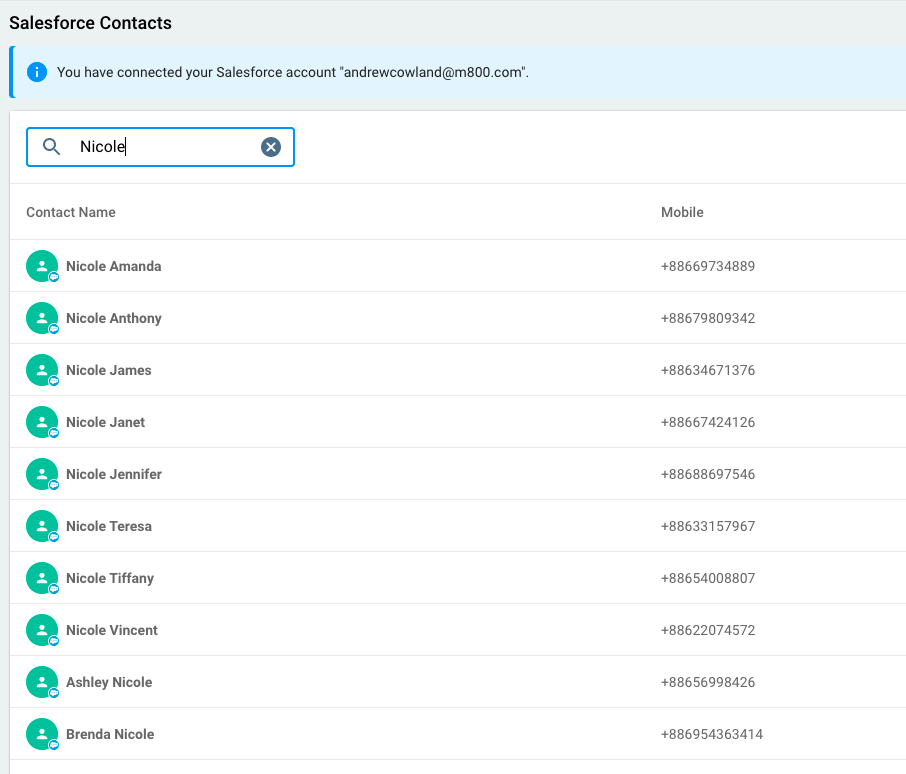Viewport: 906px width, 774px height.
Task: Click inside the contact search field
Action: coord(165,147)
